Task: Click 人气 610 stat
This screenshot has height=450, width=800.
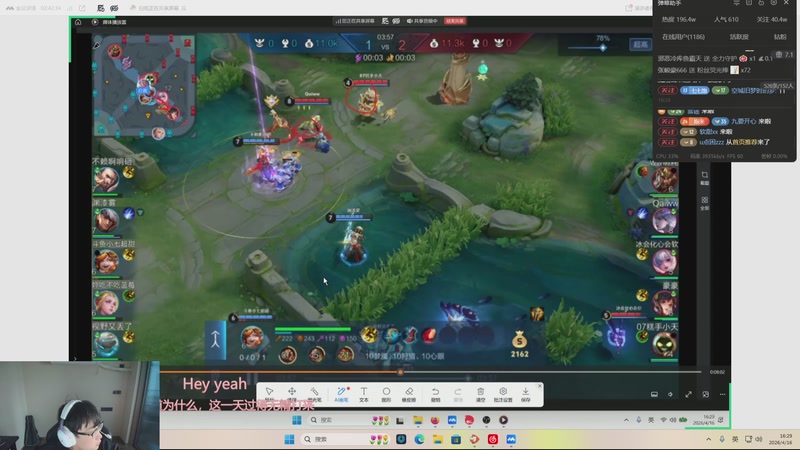Action: coord(726,19)
